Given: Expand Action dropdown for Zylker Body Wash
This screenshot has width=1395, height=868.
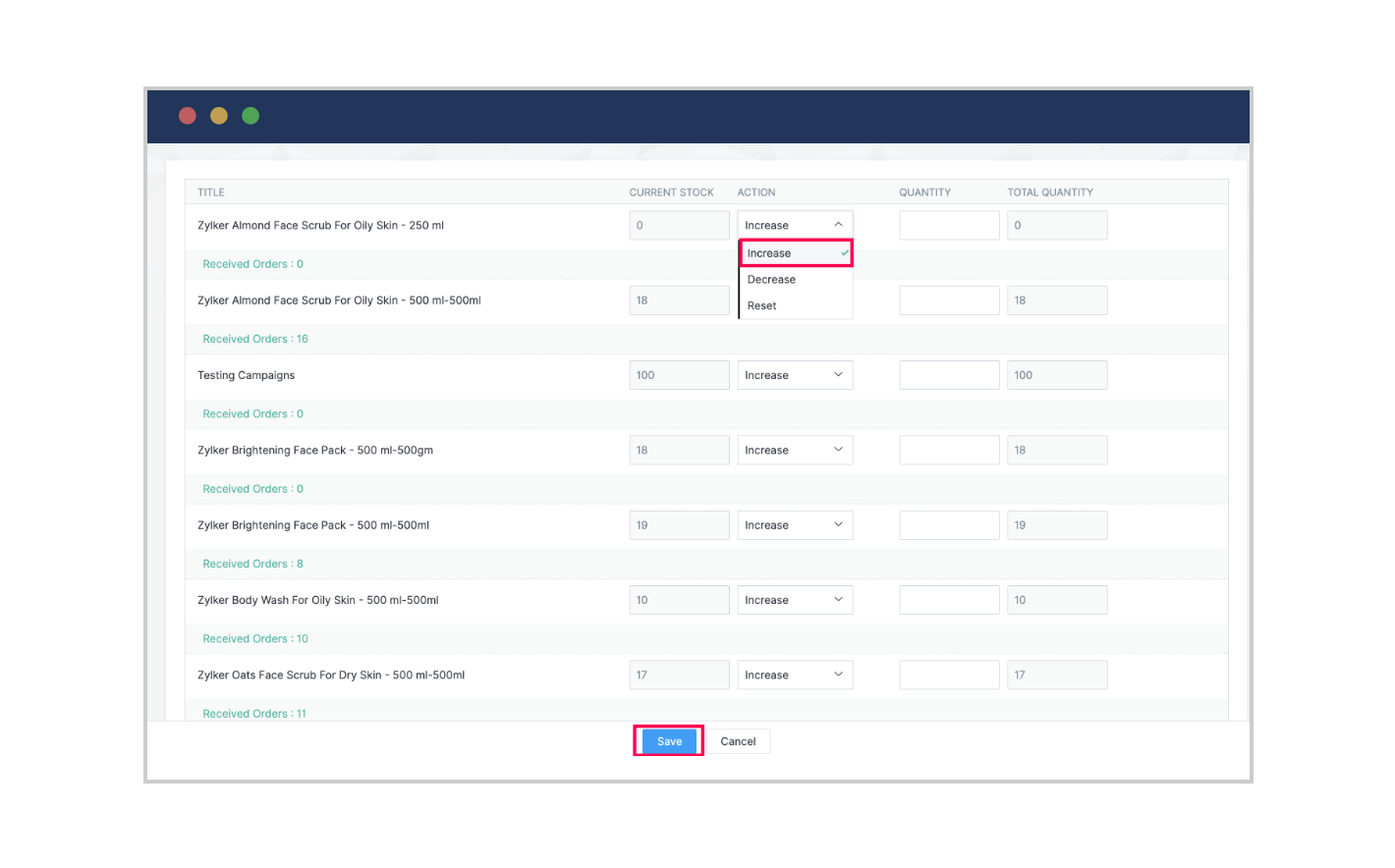Looking at the screenshot, I should (795, 600).
